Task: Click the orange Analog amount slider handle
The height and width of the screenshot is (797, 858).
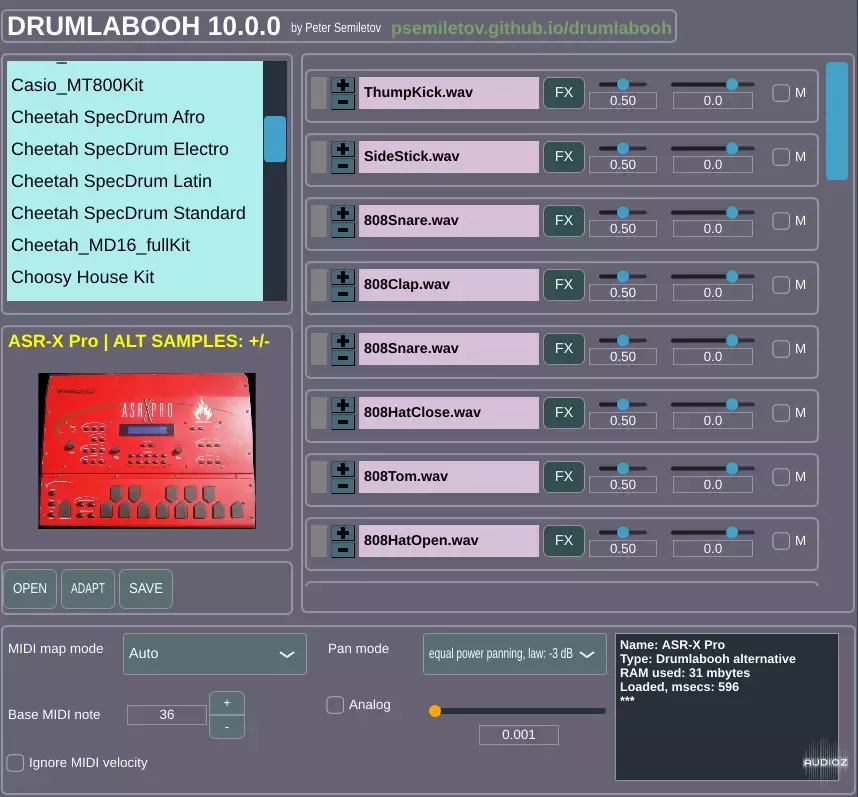Action: tap(435, 711)
